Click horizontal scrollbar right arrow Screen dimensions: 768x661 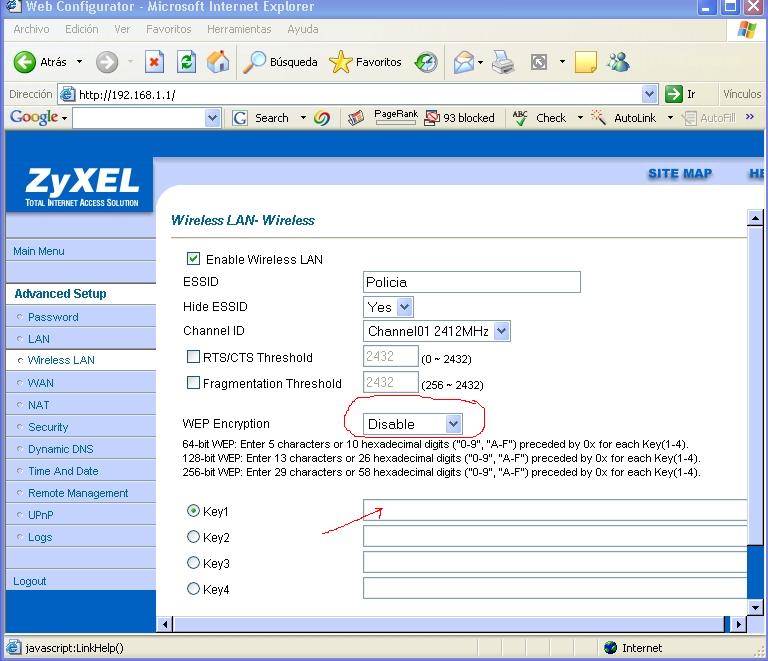(739, 624)
